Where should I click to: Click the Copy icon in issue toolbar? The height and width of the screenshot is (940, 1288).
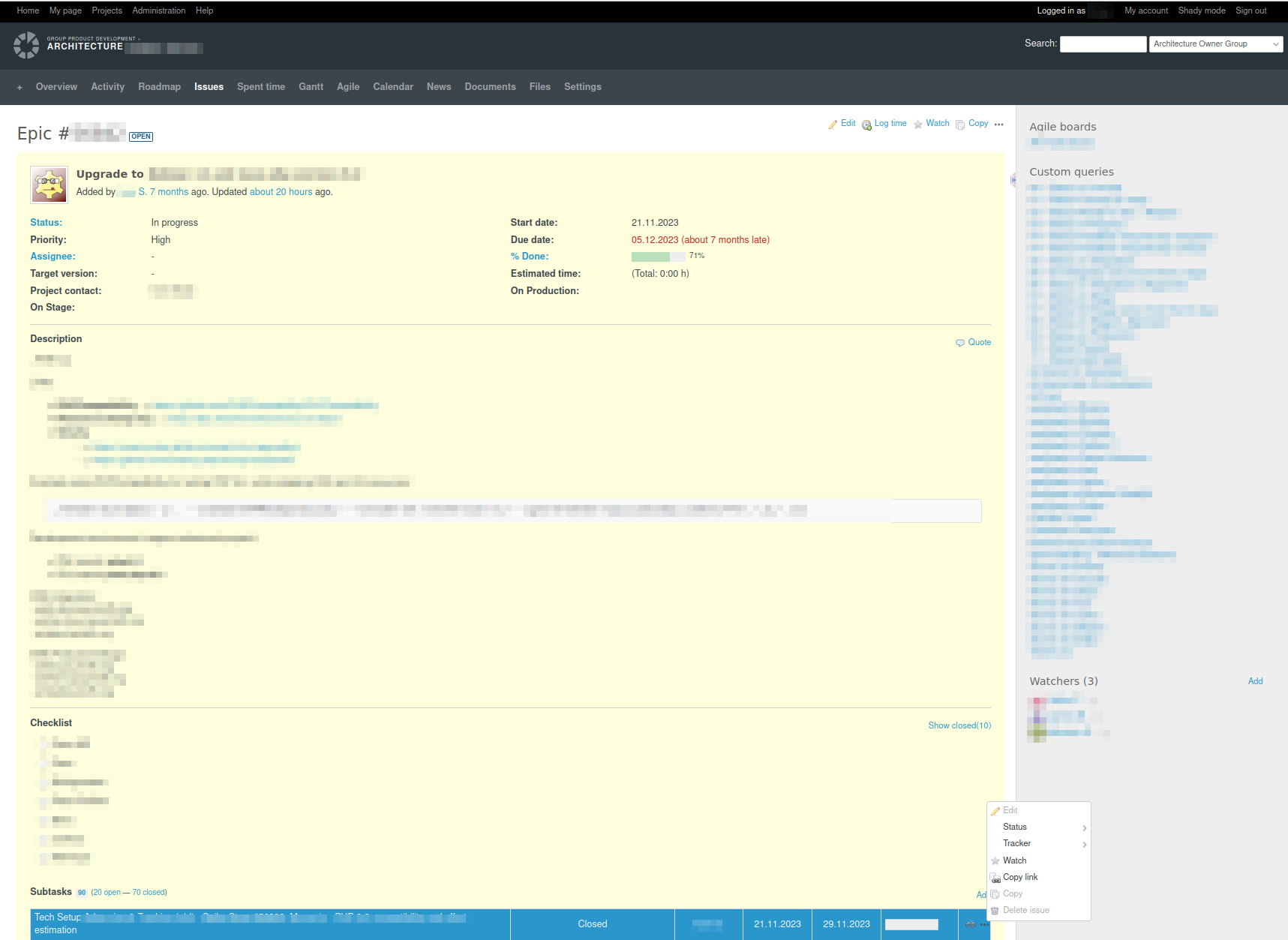960,125
